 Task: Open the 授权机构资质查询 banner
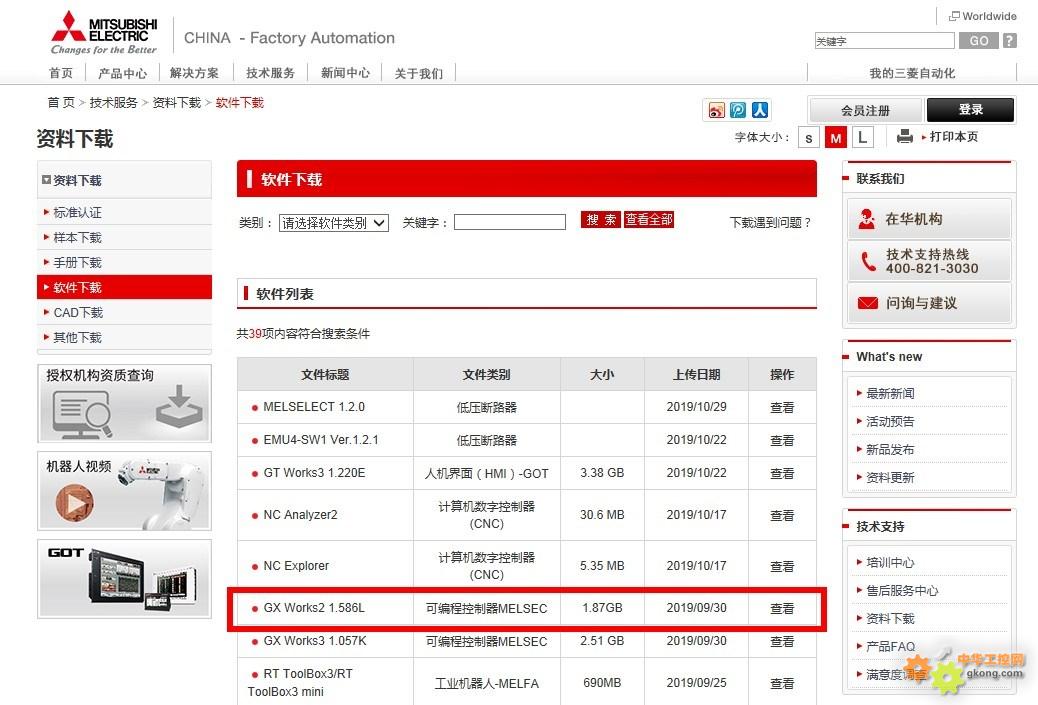click(124, 403)
